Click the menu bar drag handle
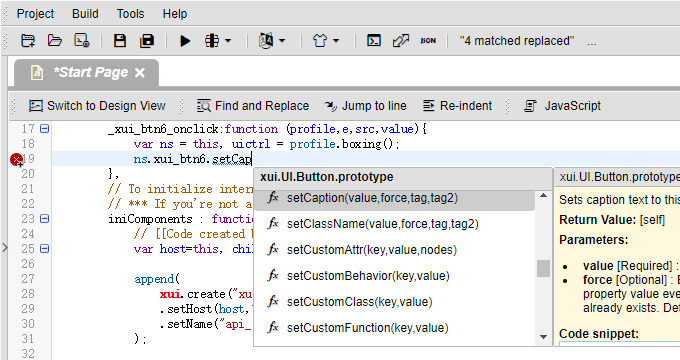 click(6, 14)
